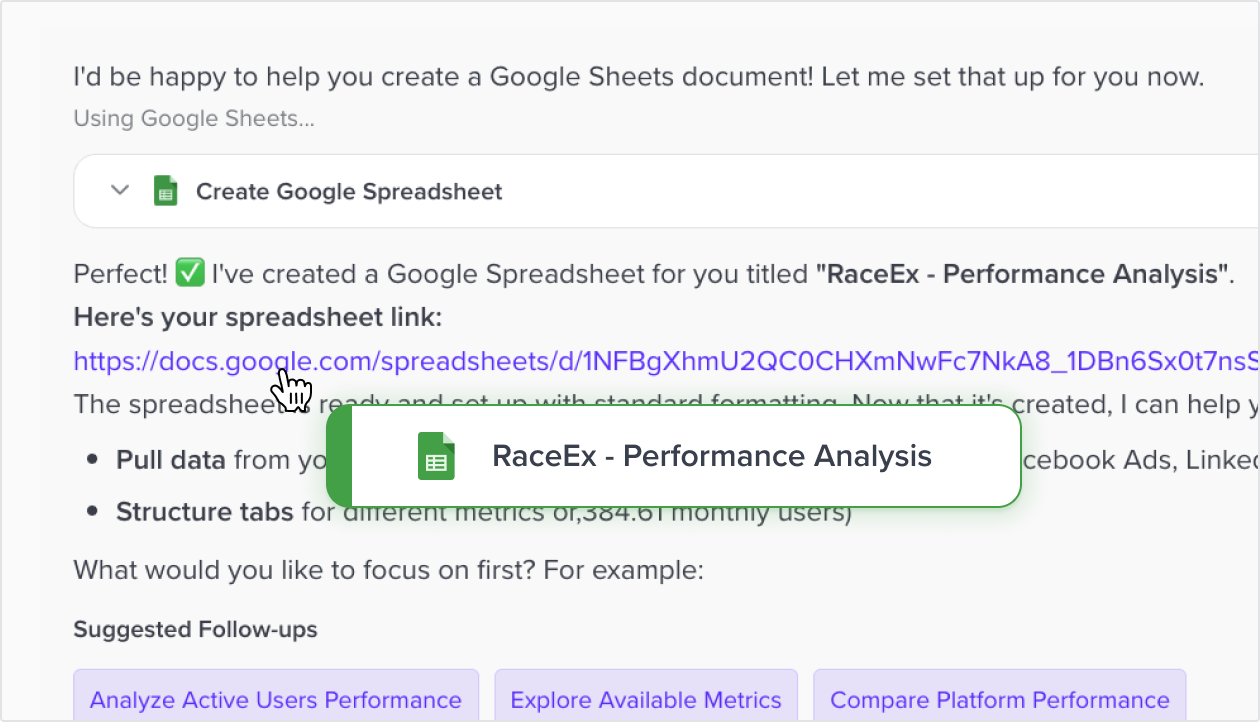Click Compare Platform Performance chip

(x=999, y=699)
